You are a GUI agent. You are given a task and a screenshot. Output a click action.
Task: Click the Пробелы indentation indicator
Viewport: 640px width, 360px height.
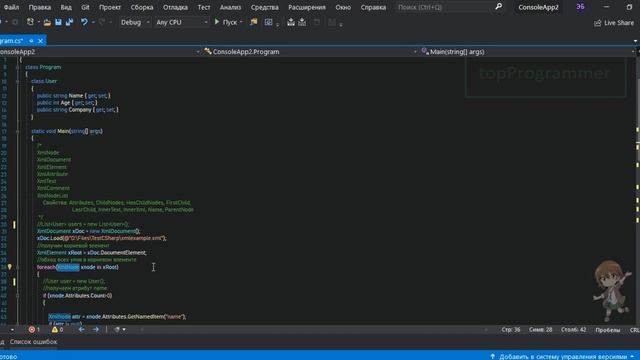[607, 330]
